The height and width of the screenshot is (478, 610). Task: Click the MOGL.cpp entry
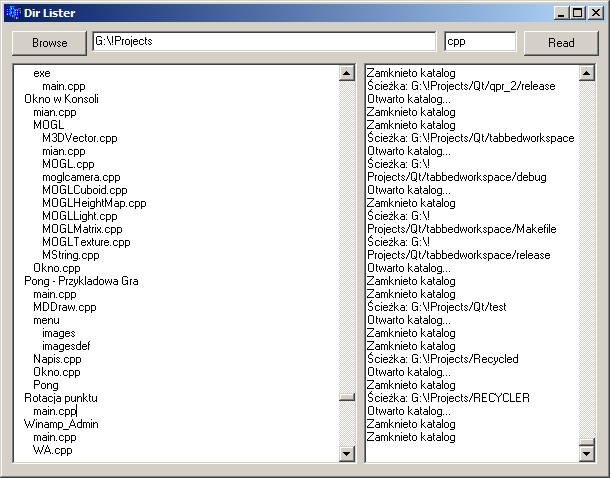point(68,164)
